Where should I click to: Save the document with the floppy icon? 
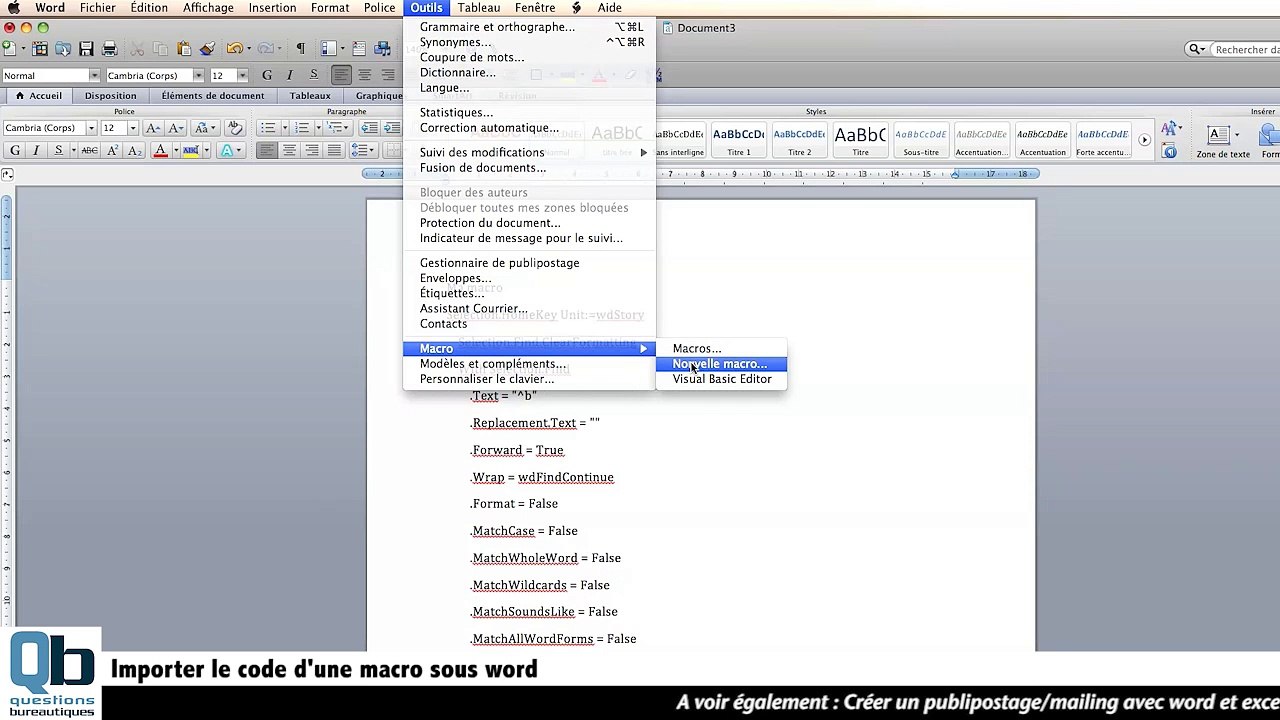[x=86, y=48]
